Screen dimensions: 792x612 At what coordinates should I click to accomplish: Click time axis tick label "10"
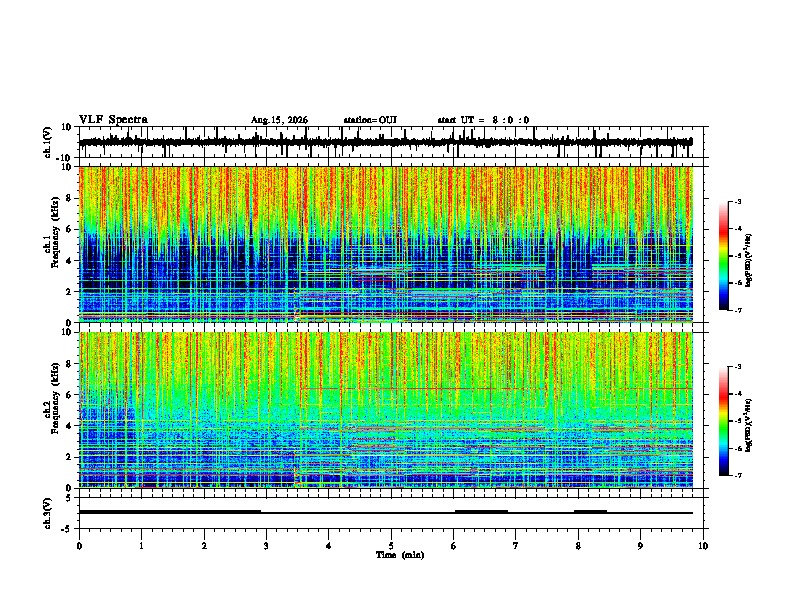point(703,546)
